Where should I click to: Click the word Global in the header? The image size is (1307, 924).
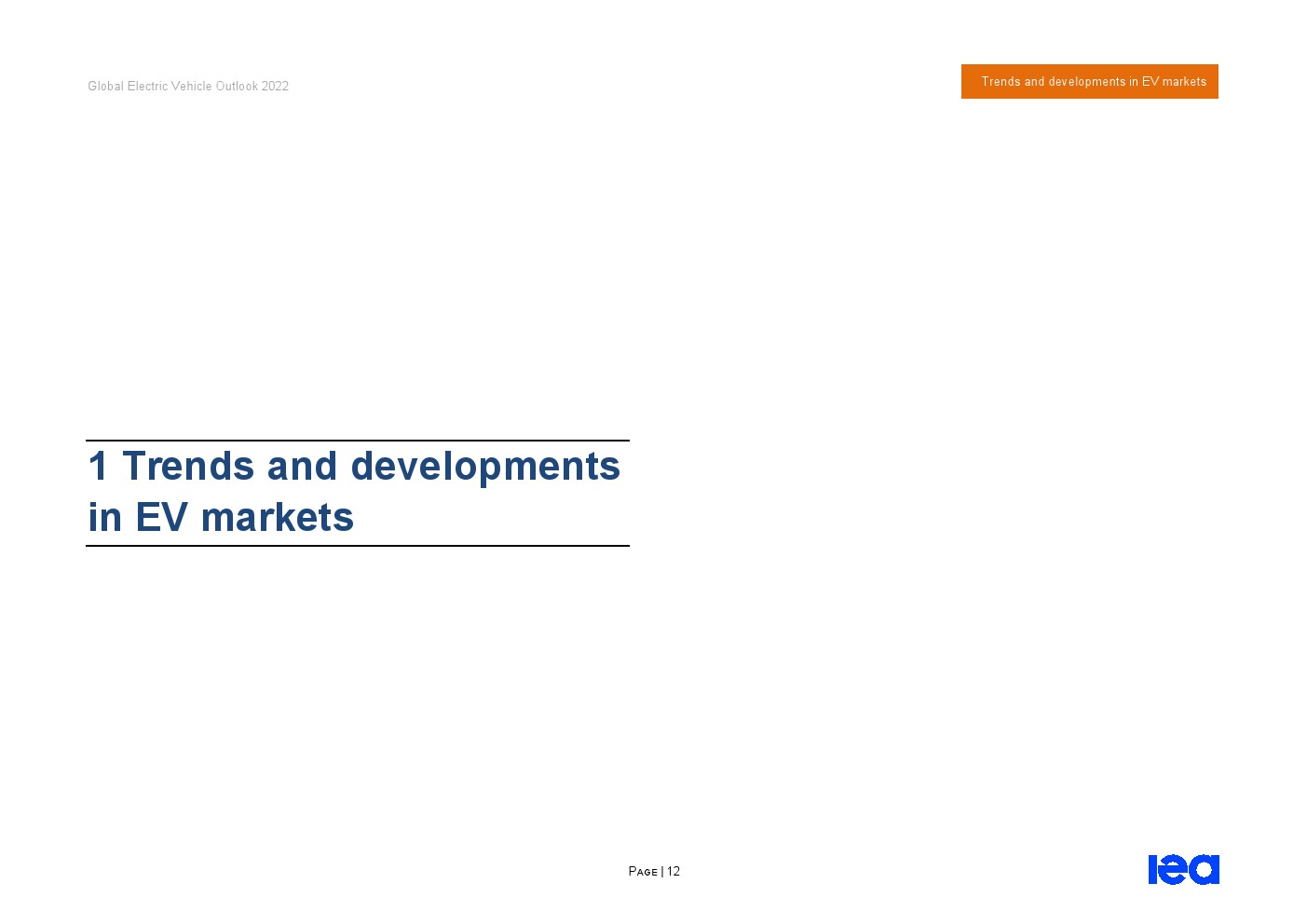pyautogui.click(x=105, y=87)
